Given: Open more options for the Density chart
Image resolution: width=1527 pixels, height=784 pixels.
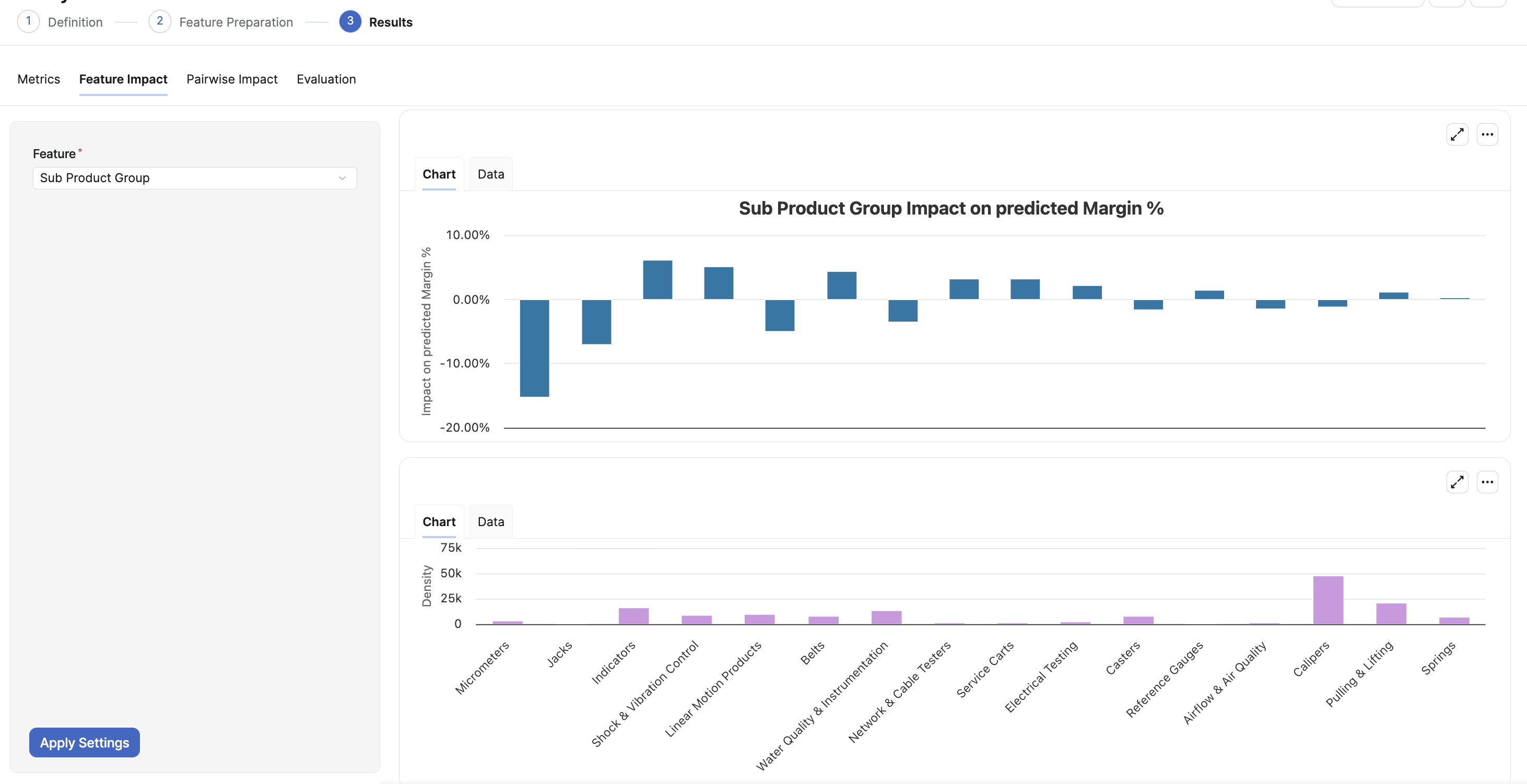Looking at the screenshot, I should 1487,482.
